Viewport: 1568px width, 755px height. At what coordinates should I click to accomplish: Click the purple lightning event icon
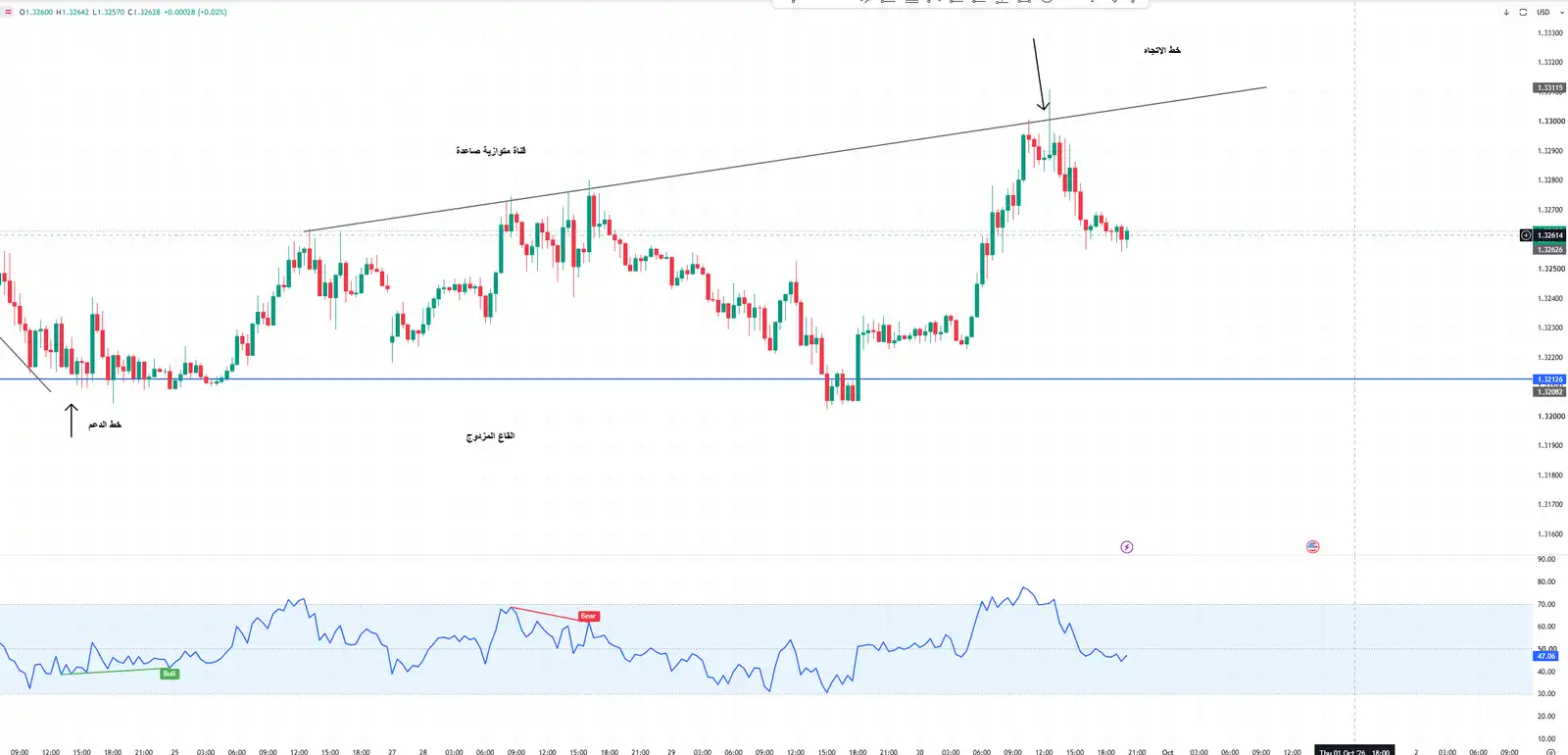pyautogui.click(x=1127, y=547)
